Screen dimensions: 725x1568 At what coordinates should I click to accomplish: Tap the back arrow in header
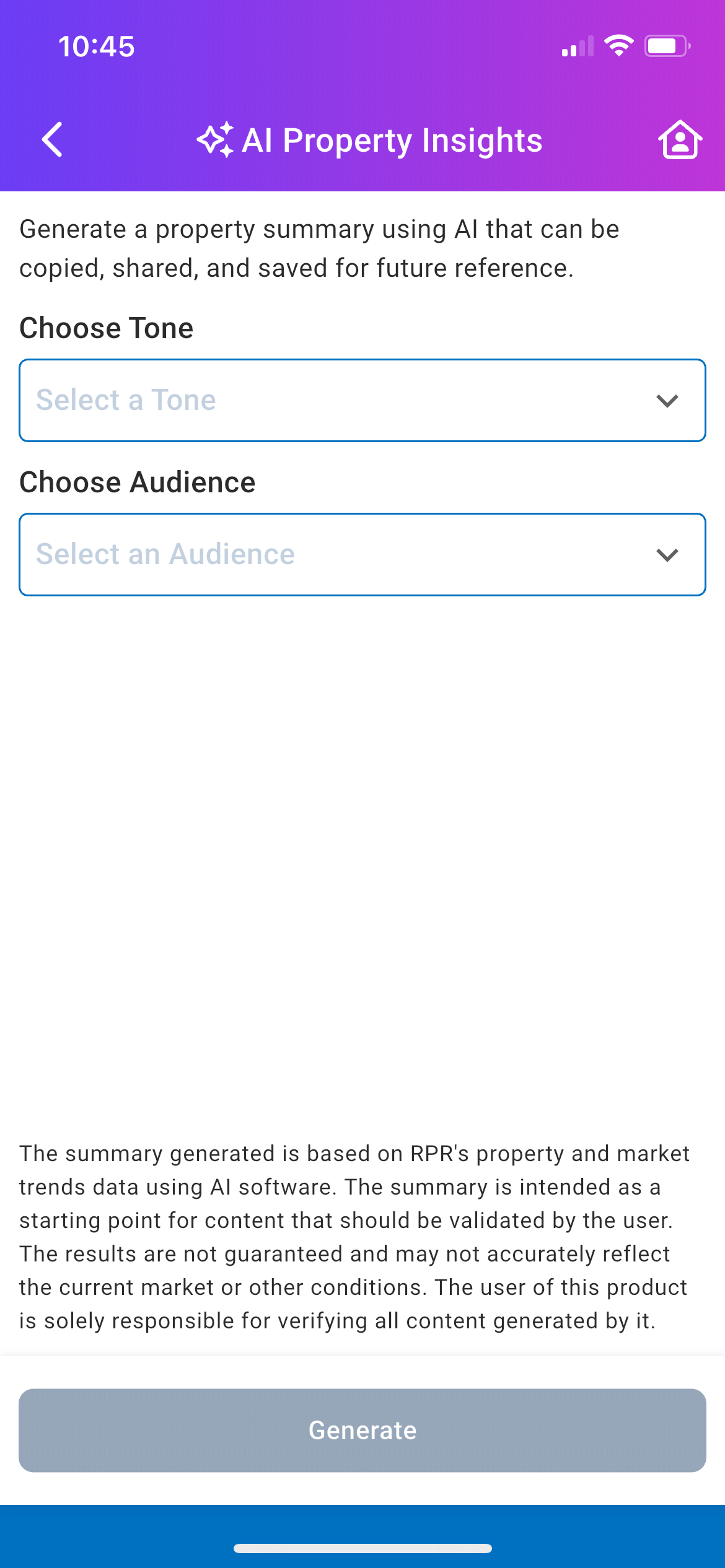[x=53, y=139]
